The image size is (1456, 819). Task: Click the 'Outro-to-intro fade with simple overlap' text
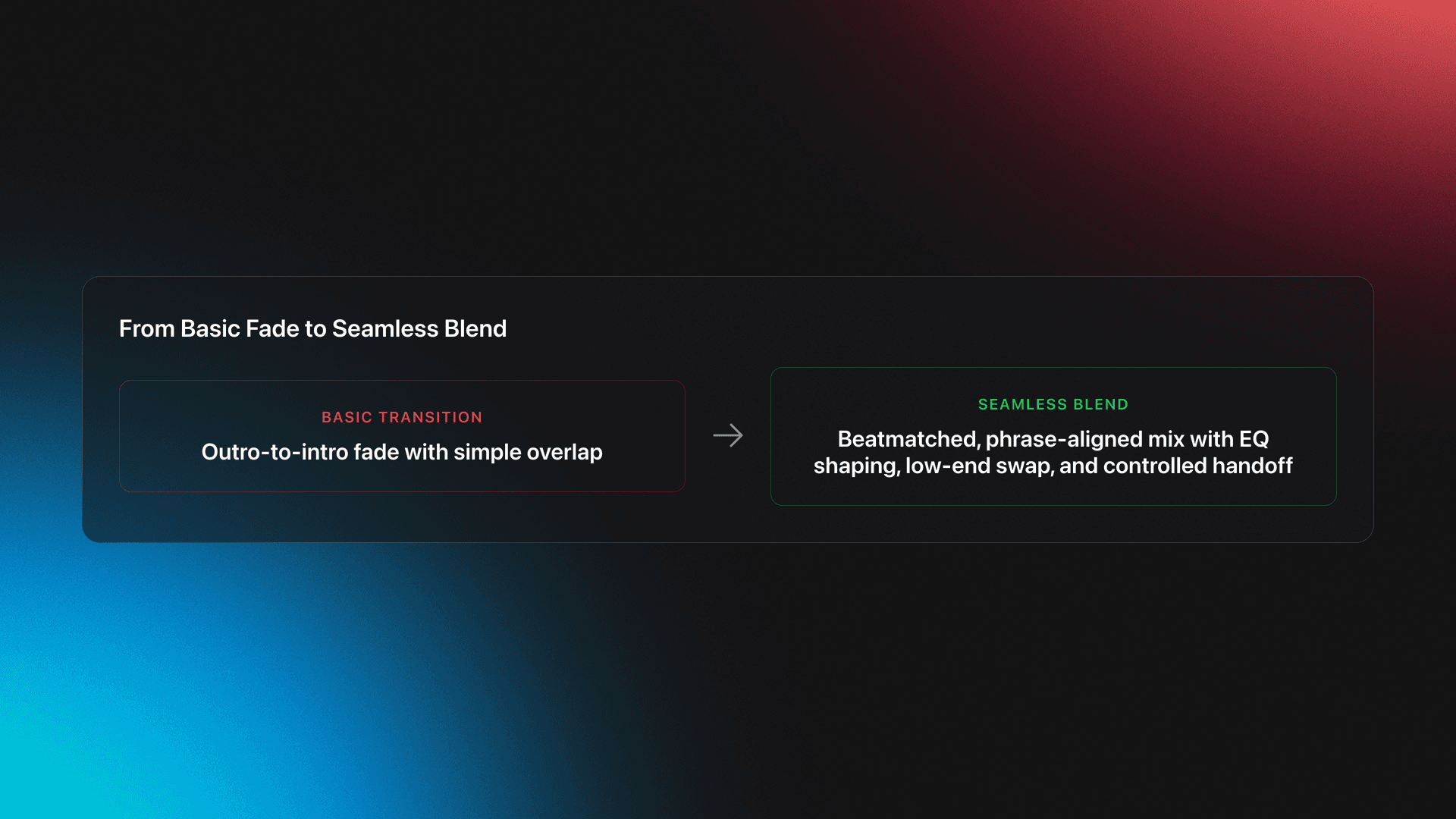(x=402, y=452)
